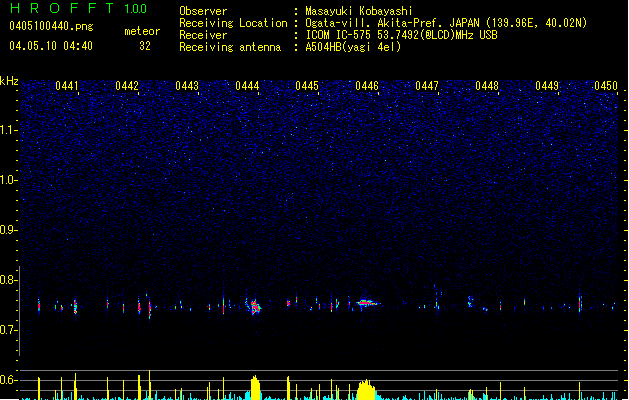Screen dimensions: 629x400
Task: Click the long meteor echo below 0446
Action: (367, 303)
